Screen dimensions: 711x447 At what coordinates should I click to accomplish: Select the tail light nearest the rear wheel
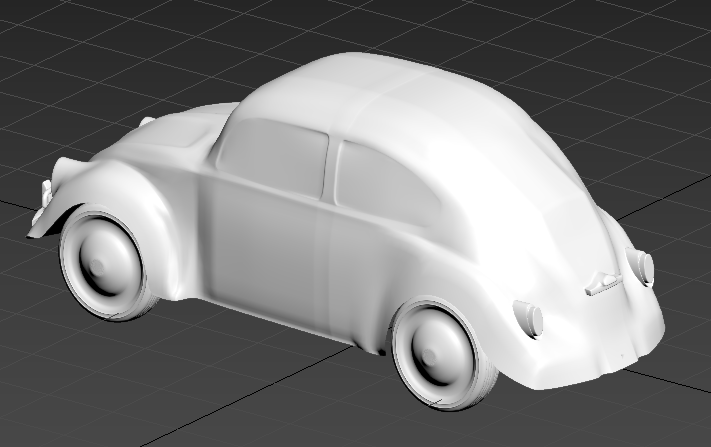point(529,319)
